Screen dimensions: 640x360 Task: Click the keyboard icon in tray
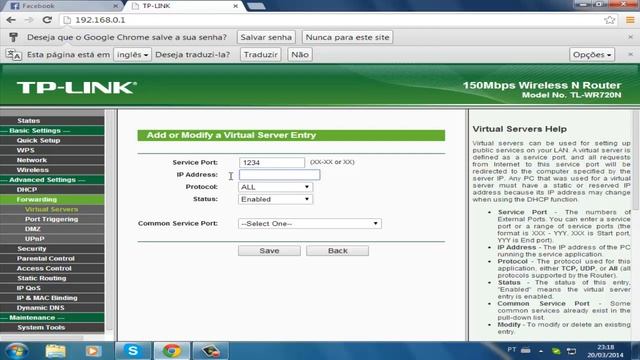click(x=526, y=350)
